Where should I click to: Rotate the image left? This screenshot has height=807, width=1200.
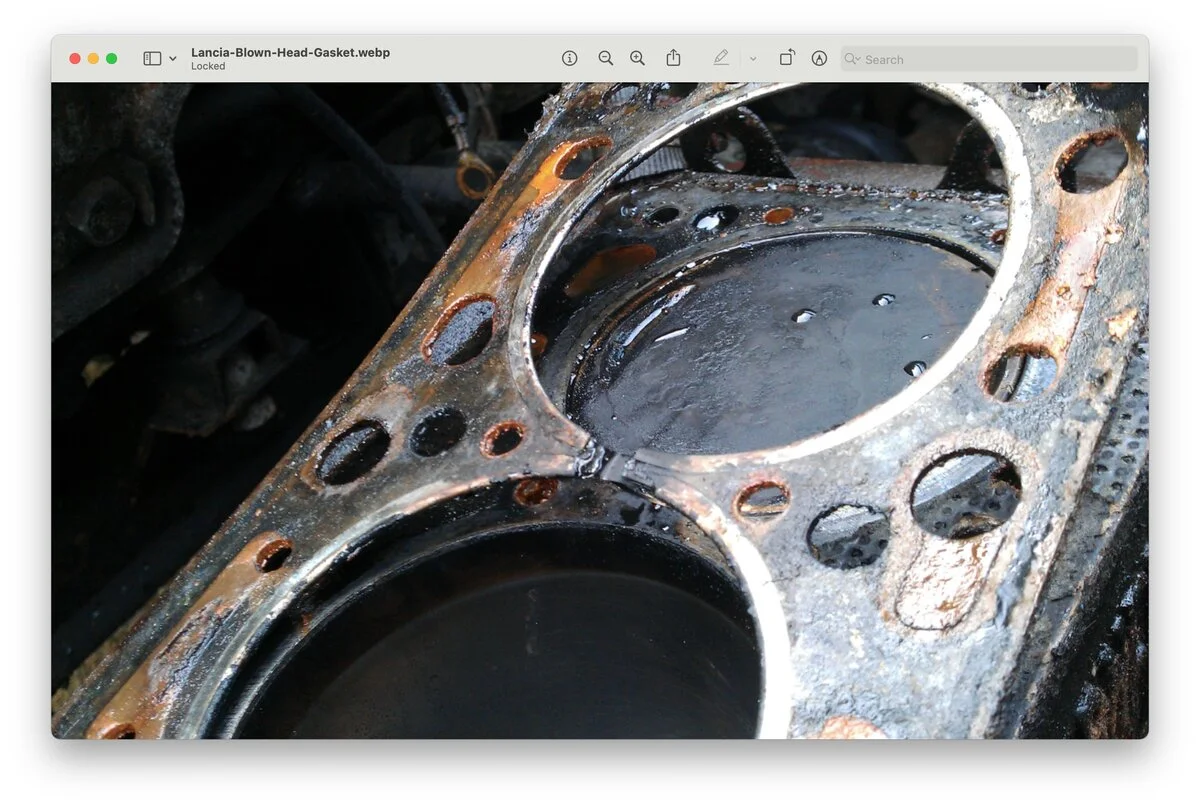click(787, 58)
